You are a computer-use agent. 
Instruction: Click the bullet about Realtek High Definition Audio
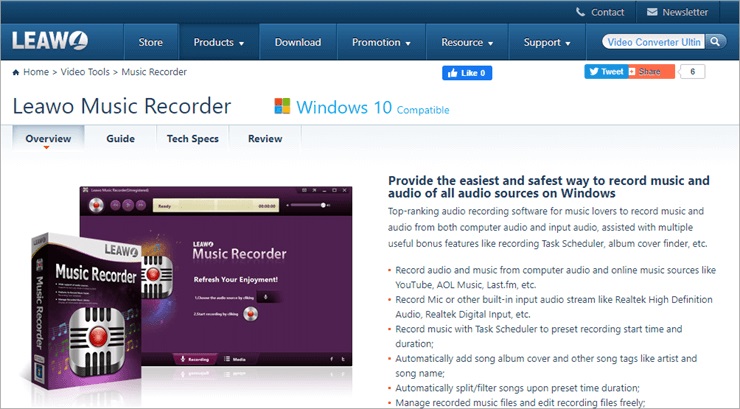(x=554, y=307)
